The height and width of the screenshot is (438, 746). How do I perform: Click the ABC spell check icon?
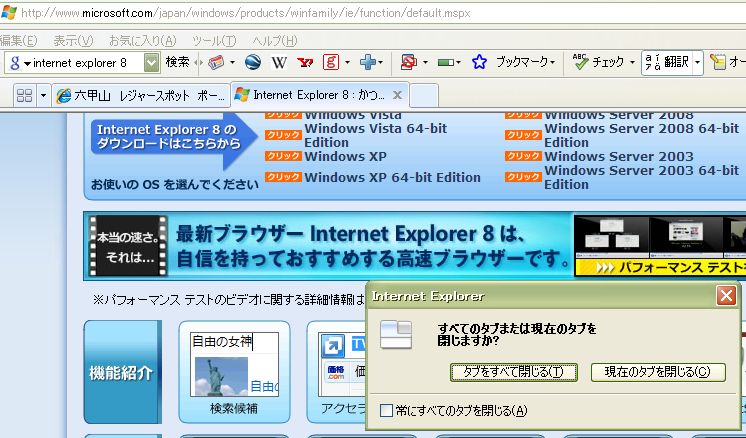[x=580, y=62]
